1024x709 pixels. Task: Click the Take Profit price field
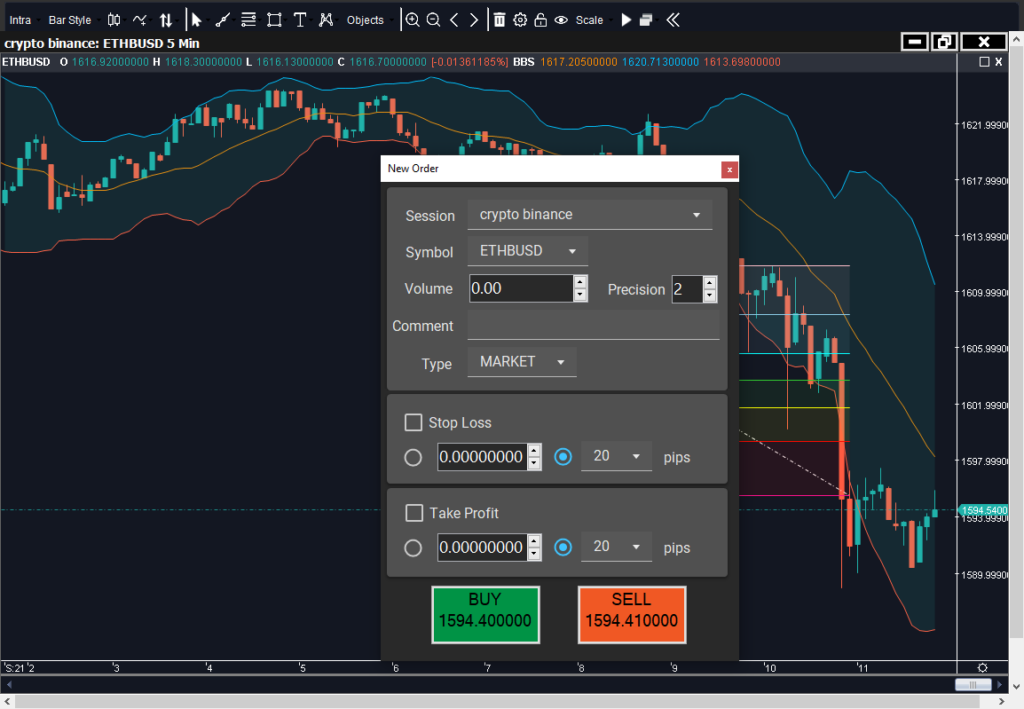coord(482,548)
